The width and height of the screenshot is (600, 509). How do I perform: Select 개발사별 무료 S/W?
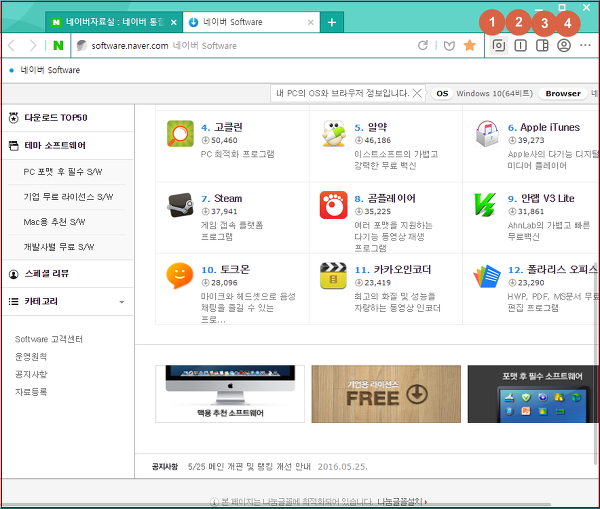pyautogui.click(x=59, y=247)
